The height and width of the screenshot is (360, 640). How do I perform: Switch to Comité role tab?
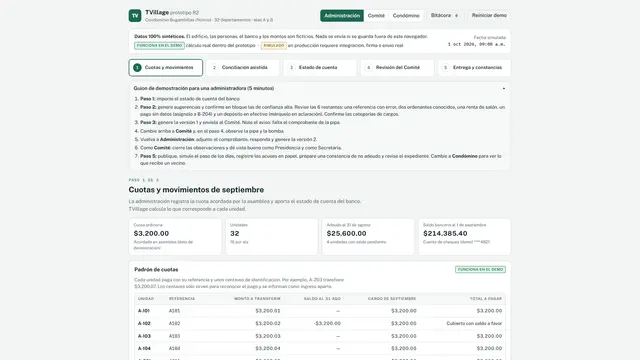tap(376, 16)
